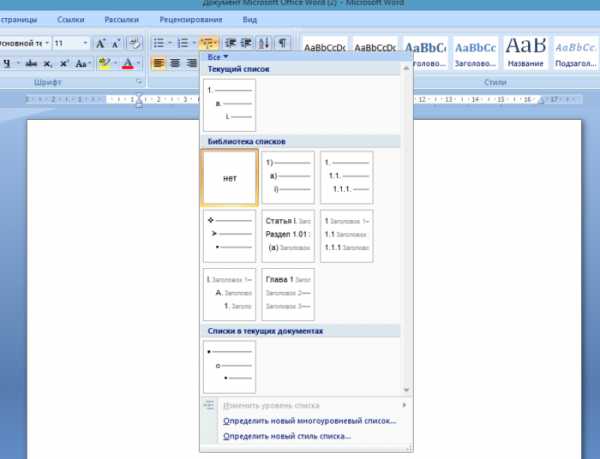Toggle align left paragraph button
Image resolution: width=600 pixels, height=459 pixels.
(158, 63)
